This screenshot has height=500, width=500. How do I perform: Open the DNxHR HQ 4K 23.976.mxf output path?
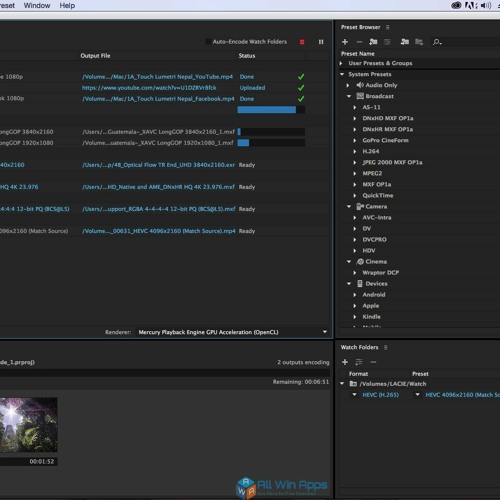click(x=158, y=187)
